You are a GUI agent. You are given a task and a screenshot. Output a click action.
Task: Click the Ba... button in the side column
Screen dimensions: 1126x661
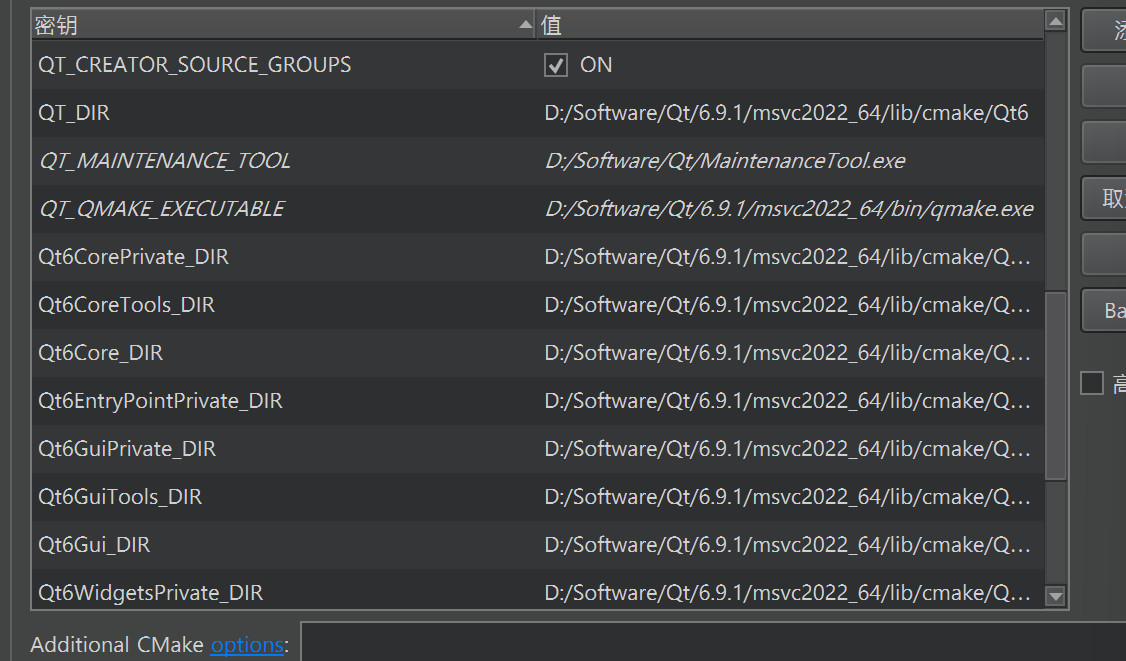1104,310
